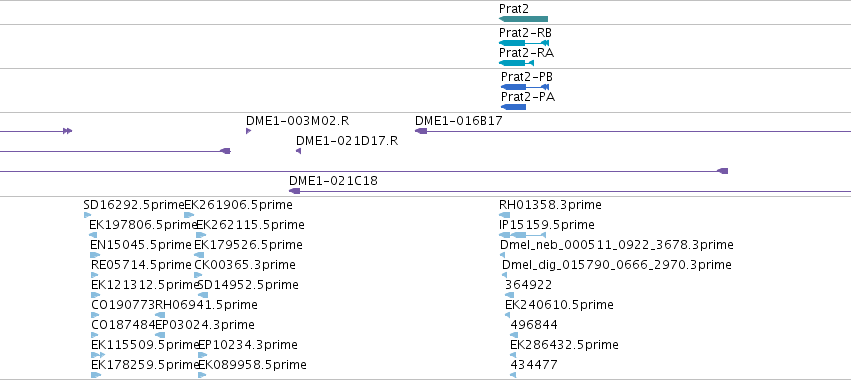The image size is (851, 380).
Task: Select the Dmel_neb_000511_0922_3678.3prime label
Action: click(617, 245)
